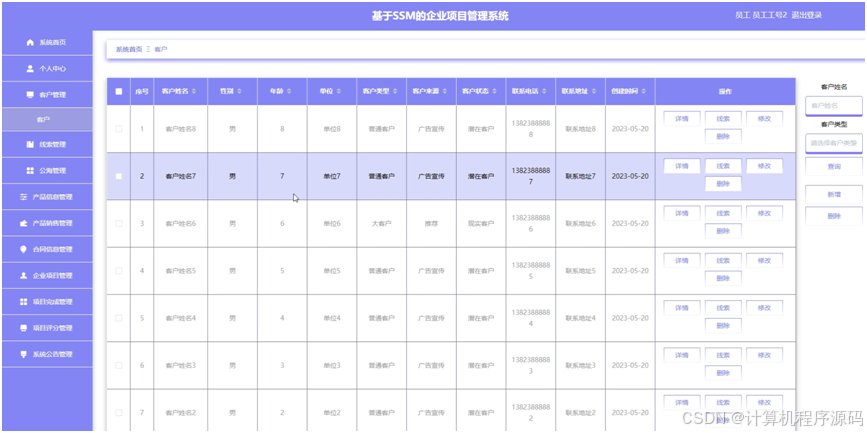The height and width of the screenshot is (433, 867).
Task: Click 修改 for 客户姓名8
Action: 764,118
